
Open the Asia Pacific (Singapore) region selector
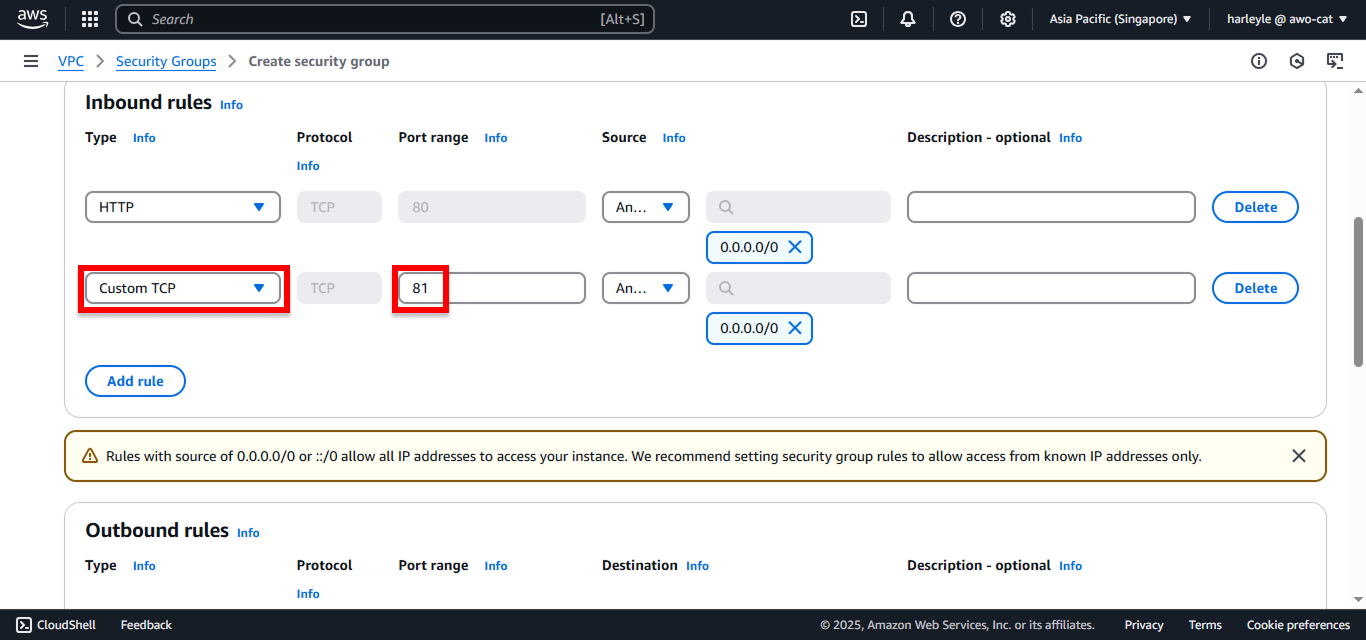coord(1120,19)
